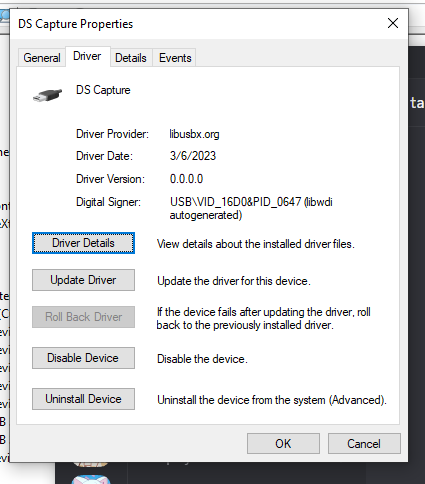
Task: Click the Driver Provider label
Action: click(112, 134)
